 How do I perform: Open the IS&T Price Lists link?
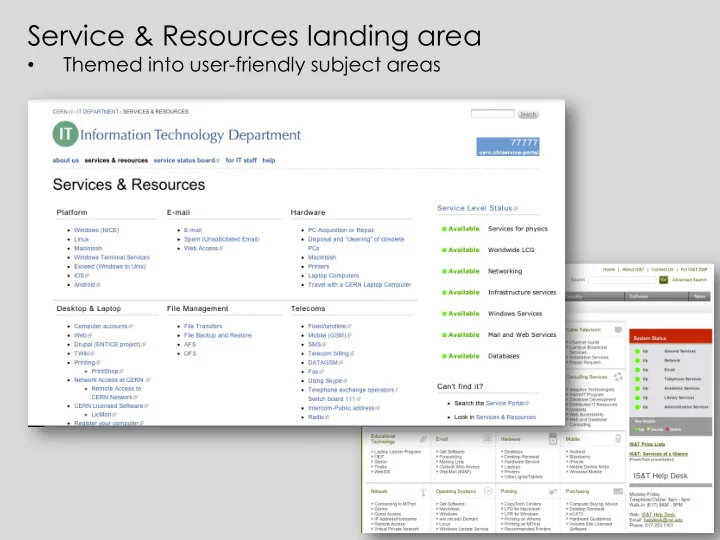[647, 444]
